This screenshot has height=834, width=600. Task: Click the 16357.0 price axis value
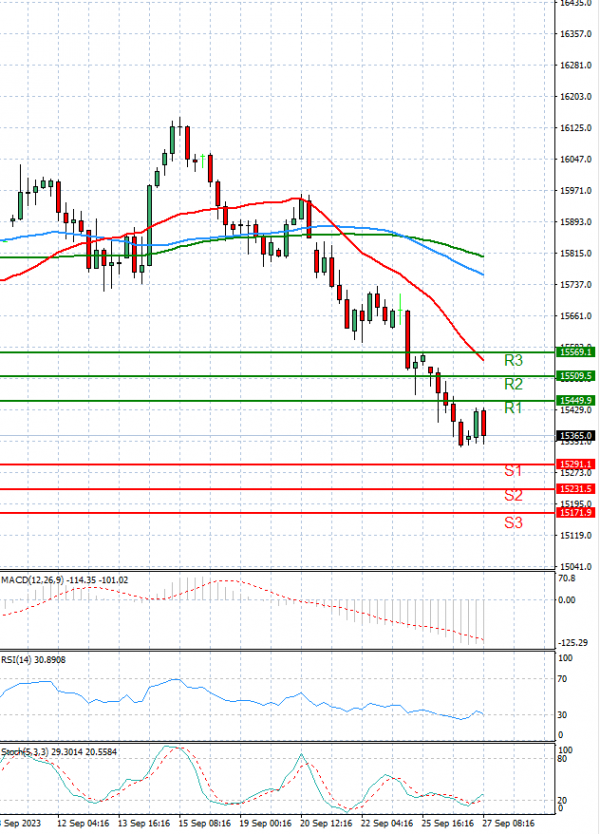[576, 34]
